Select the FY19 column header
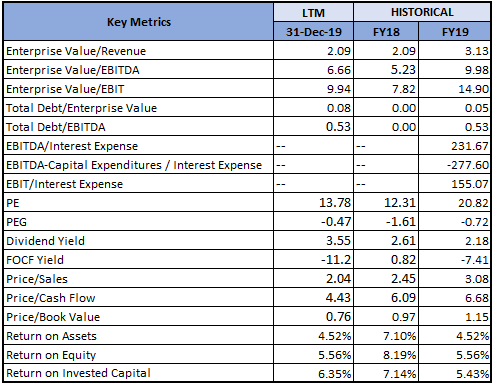This screenshot has width=494, height=384. [x=455, y=32]
